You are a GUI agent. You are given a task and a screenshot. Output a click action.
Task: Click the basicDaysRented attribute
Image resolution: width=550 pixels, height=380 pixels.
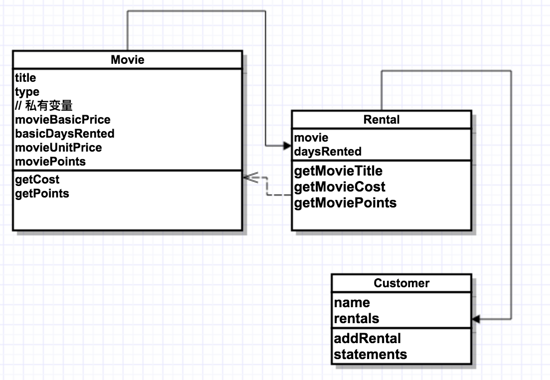point(65,134)
